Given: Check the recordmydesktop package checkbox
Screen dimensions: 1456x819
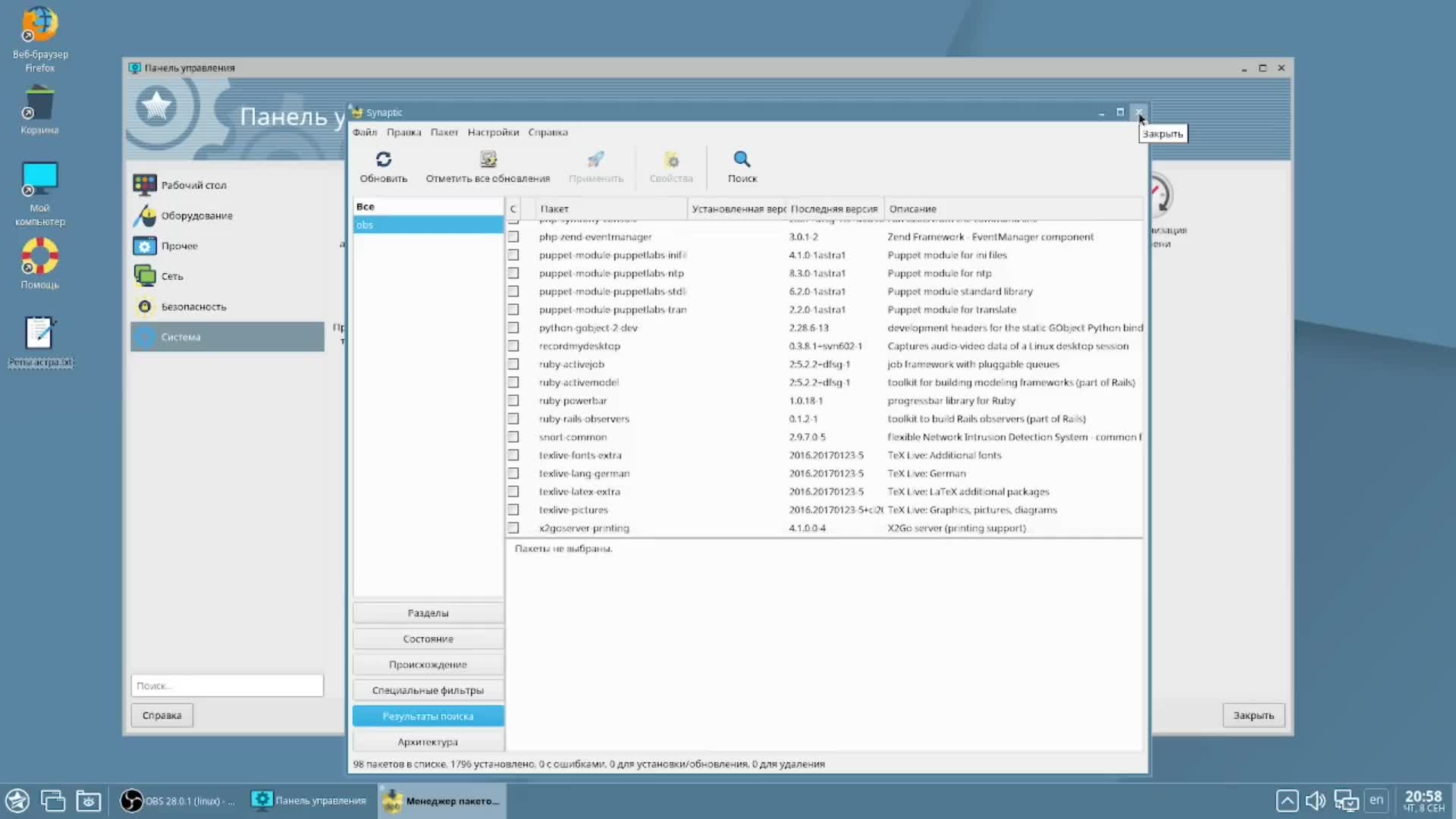Looking at the screenshot, I should point(513,346).
